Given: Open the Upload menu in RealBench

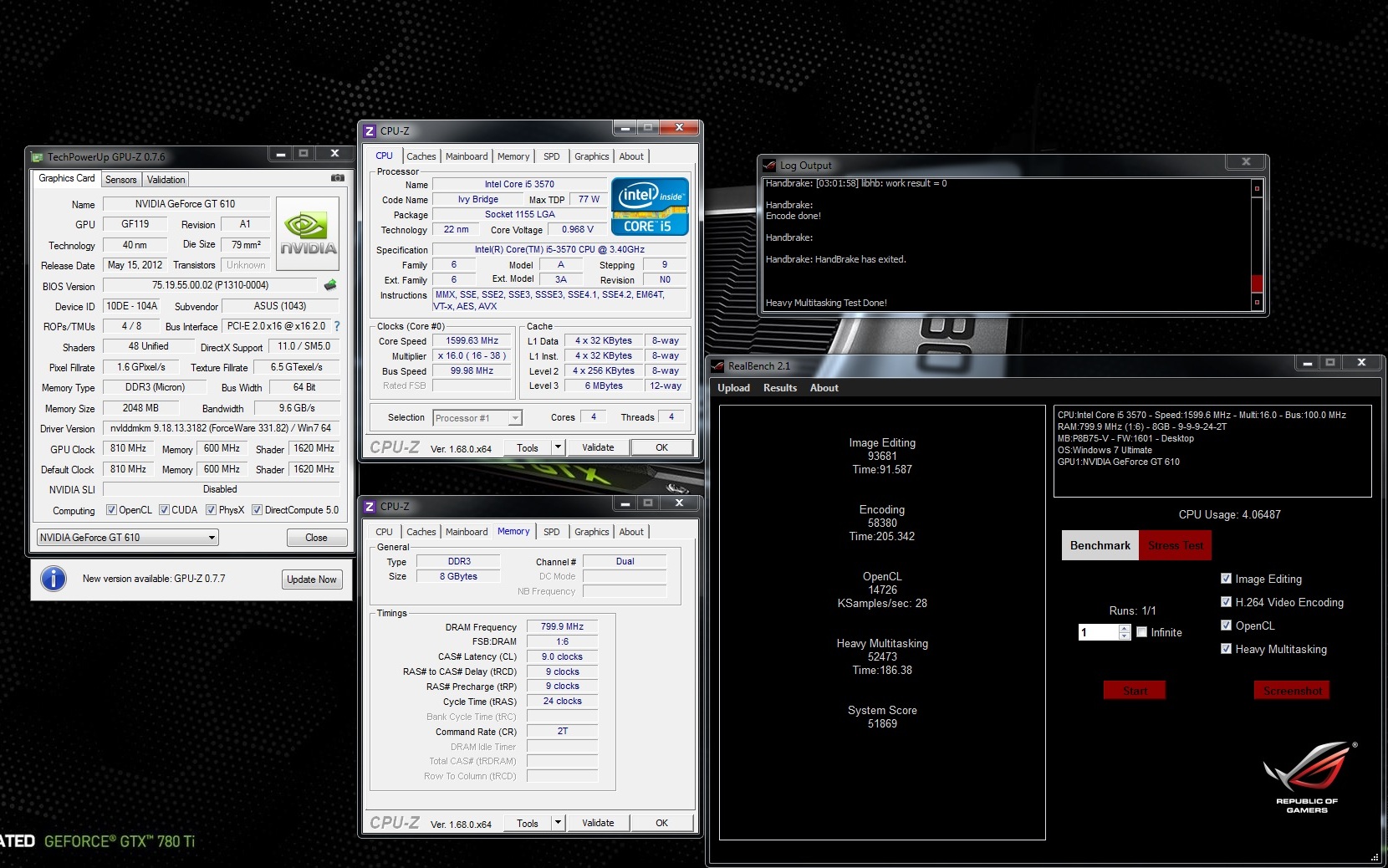Looking at the screenshot, I should 733,388.
